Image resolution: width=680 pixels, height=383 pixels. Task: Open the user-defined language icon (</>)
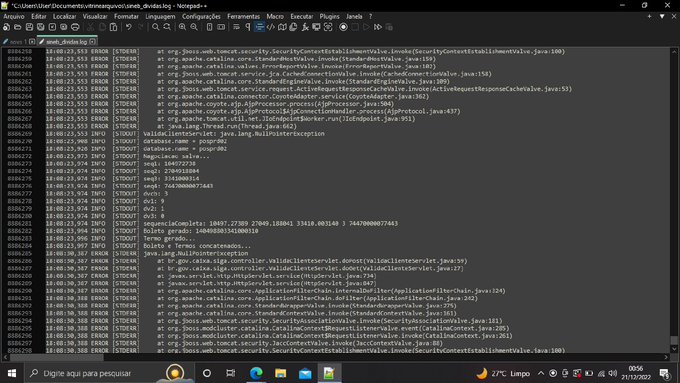click(271, 27)
